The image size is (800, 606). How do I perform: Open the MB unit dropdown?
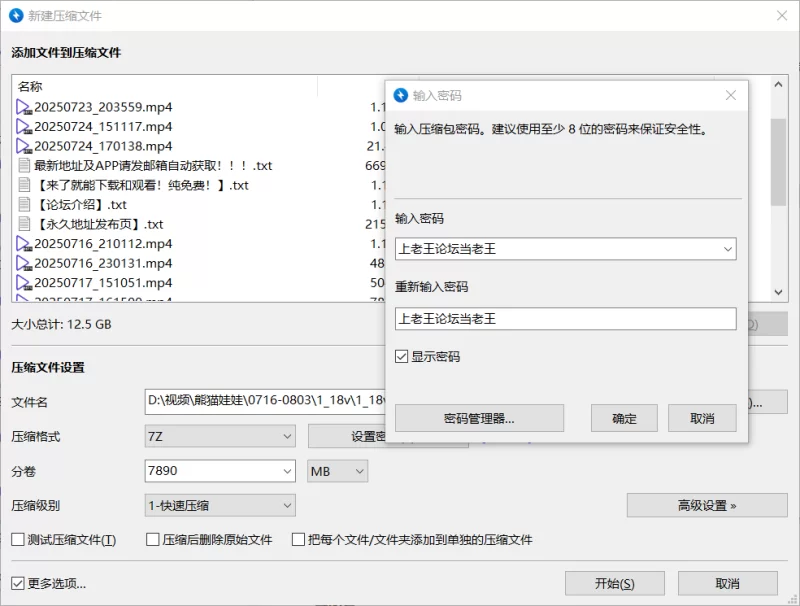(x=337, y=471)
